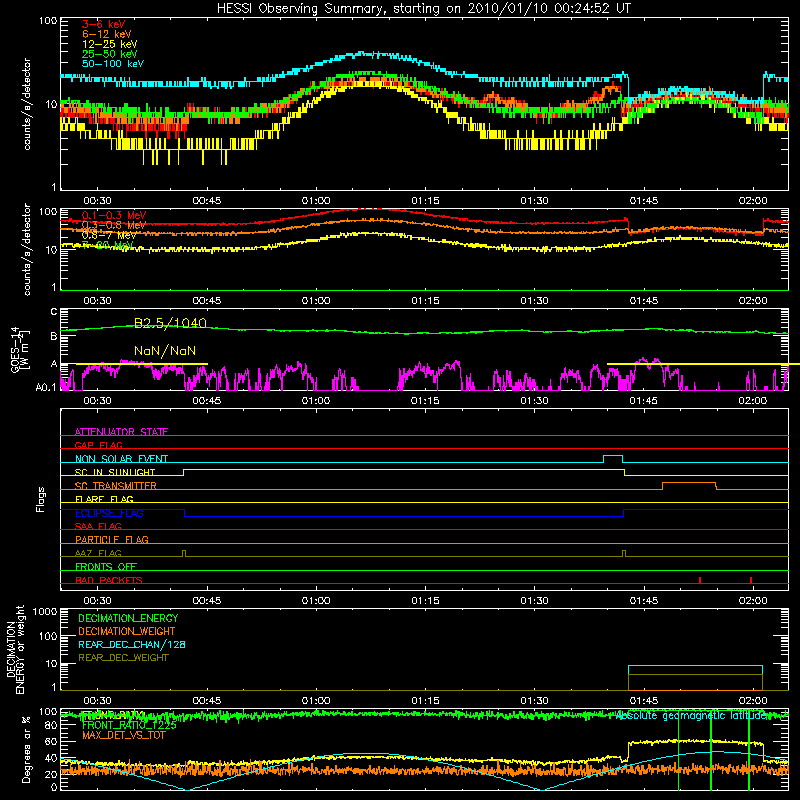The image size is (800, 800).
Task: Click the DECIMATION_ENERGY legend label
Action: (x=128, y=618)
